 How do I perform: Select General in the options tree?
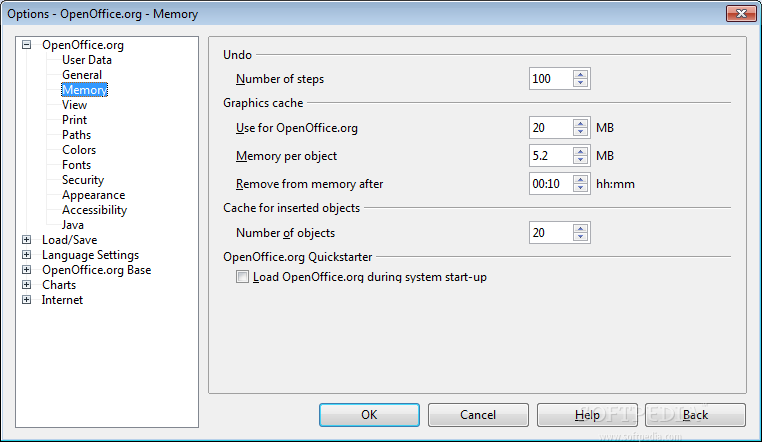pyautogui.click(x=82, y=75)
